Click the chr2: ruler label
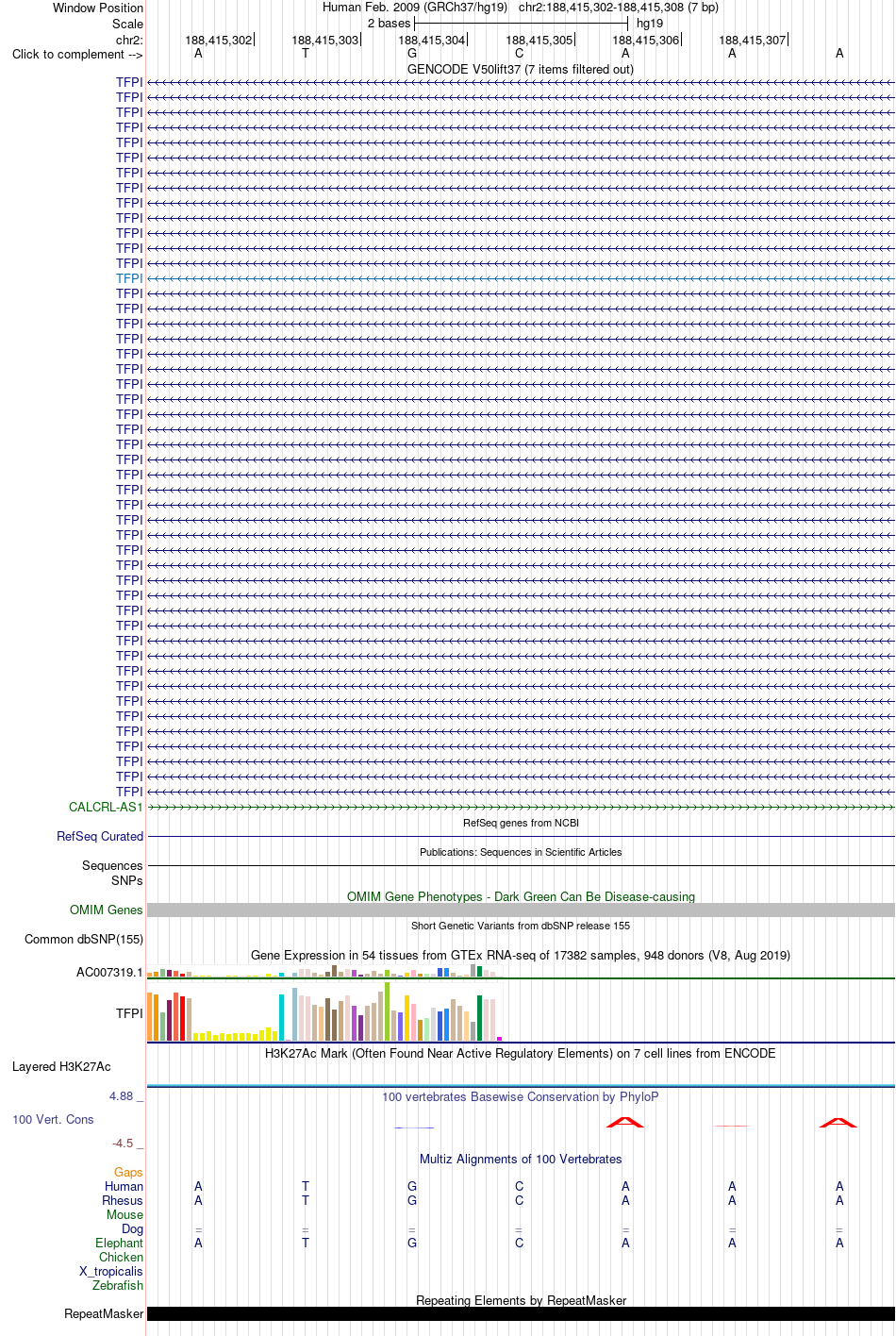This screenshot has width=896, height=1336. (129, 40)
